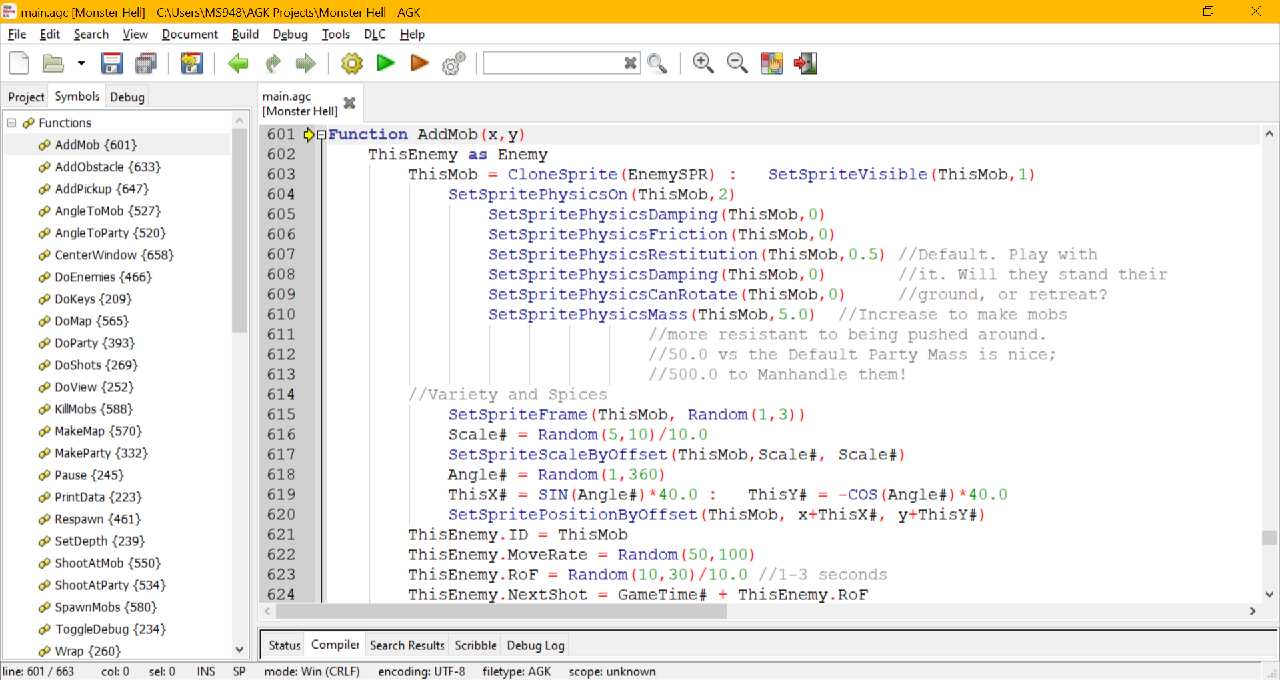Click the green navigate back arrow
The image size is (1280, 680).
[x=238, y=63]
